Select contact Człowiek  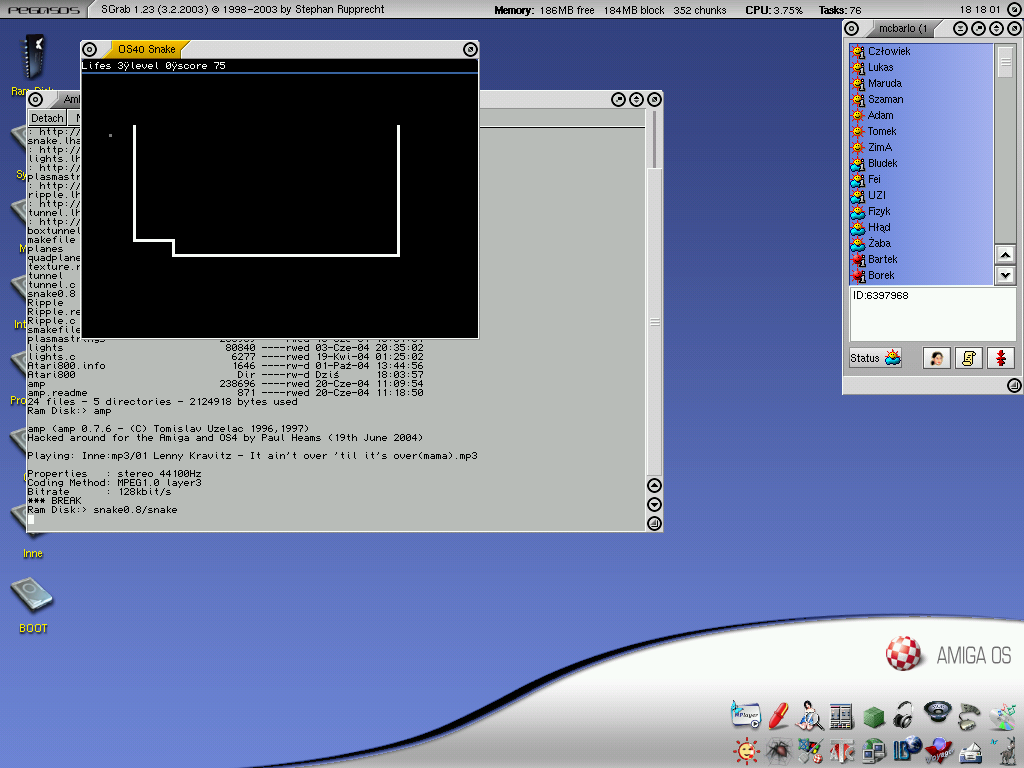tap(921, 52)
